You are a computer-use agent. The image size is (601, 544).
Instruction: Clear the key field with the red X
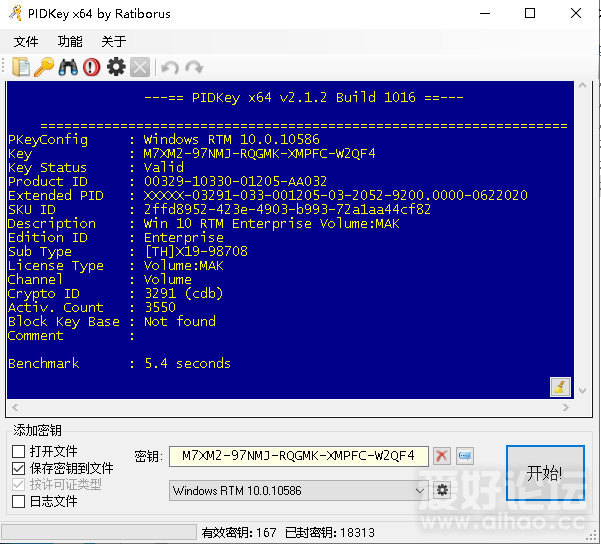point(442,456)
